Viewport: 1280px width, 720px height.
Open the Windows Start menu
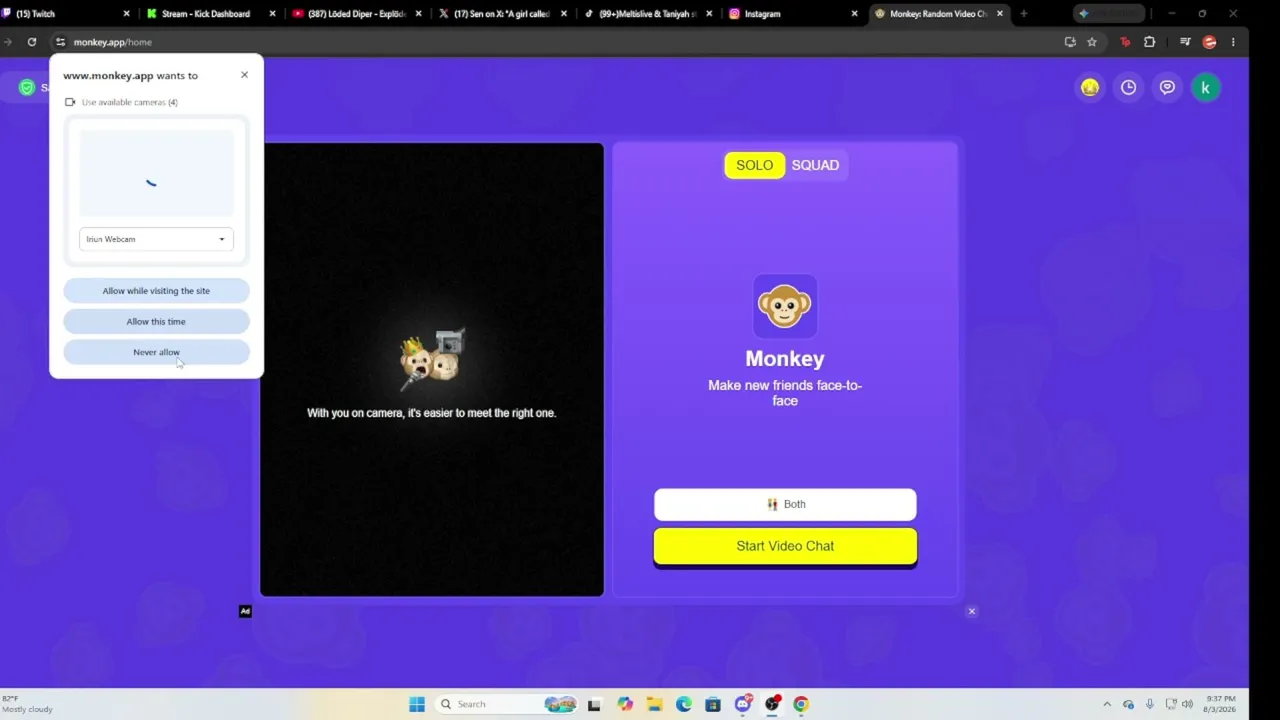click(417, 704)
